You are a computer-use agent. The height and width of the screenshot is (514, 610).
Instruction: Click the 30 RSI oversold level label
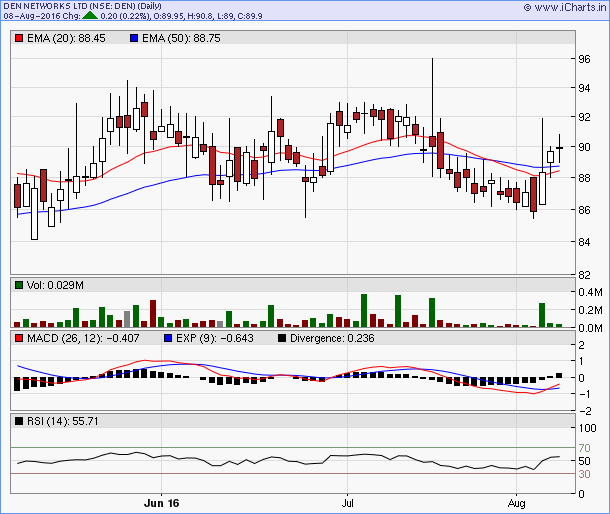tap(584, 474)
